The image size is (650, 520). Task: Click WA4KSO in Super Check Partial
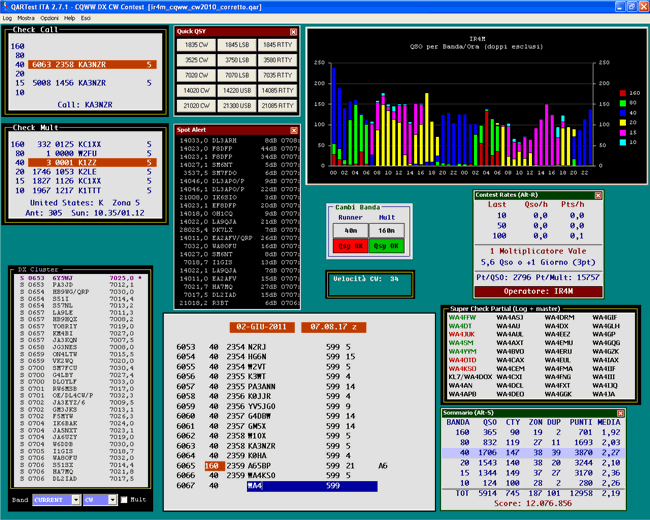coord(462,369)
